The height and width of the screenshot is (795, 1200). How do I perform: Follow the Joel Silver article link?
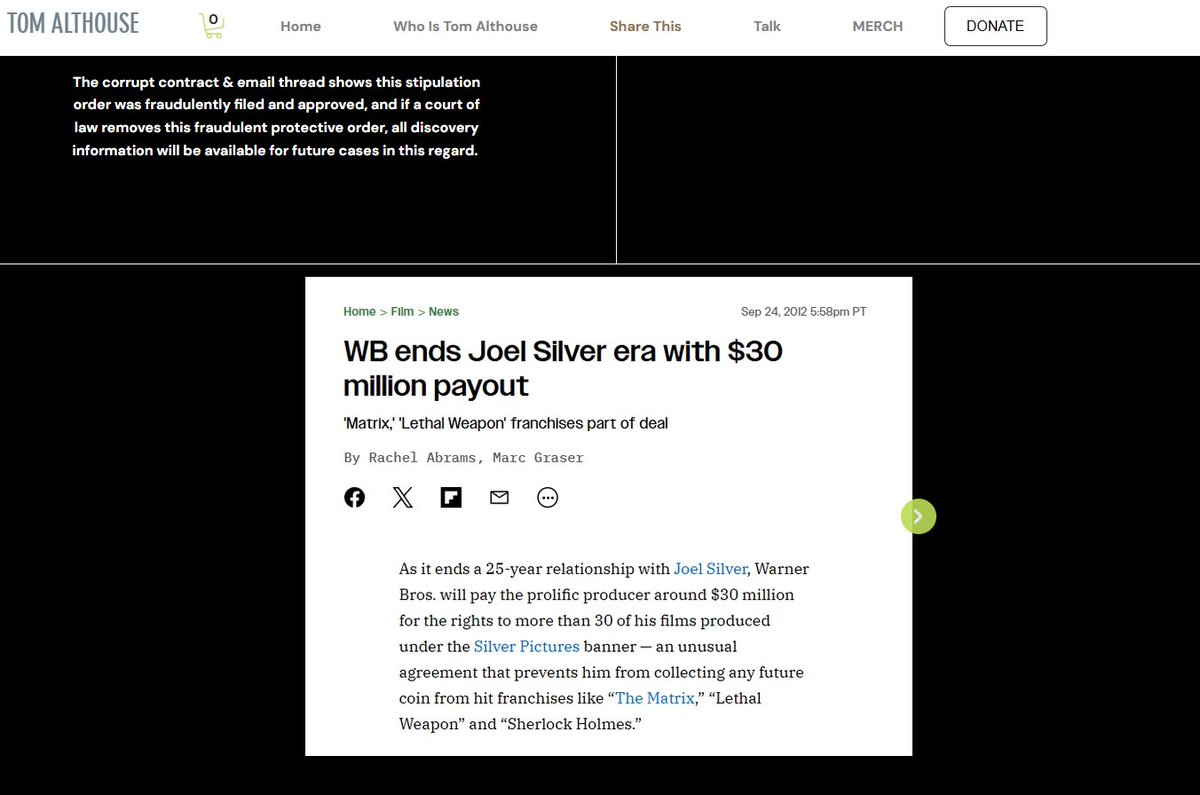[710, 569]
